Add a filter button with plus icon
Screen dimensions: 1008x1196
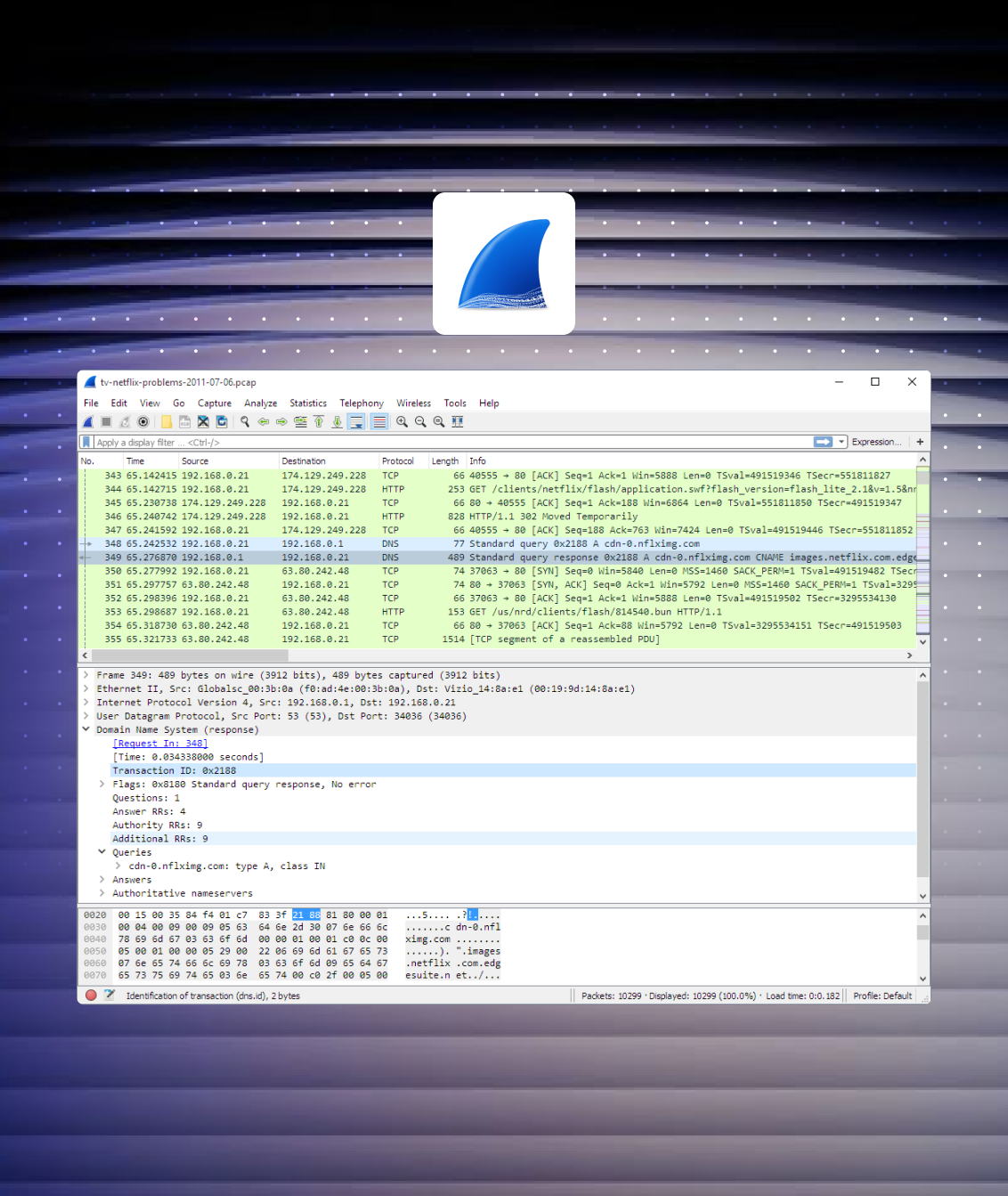(920, 442)
